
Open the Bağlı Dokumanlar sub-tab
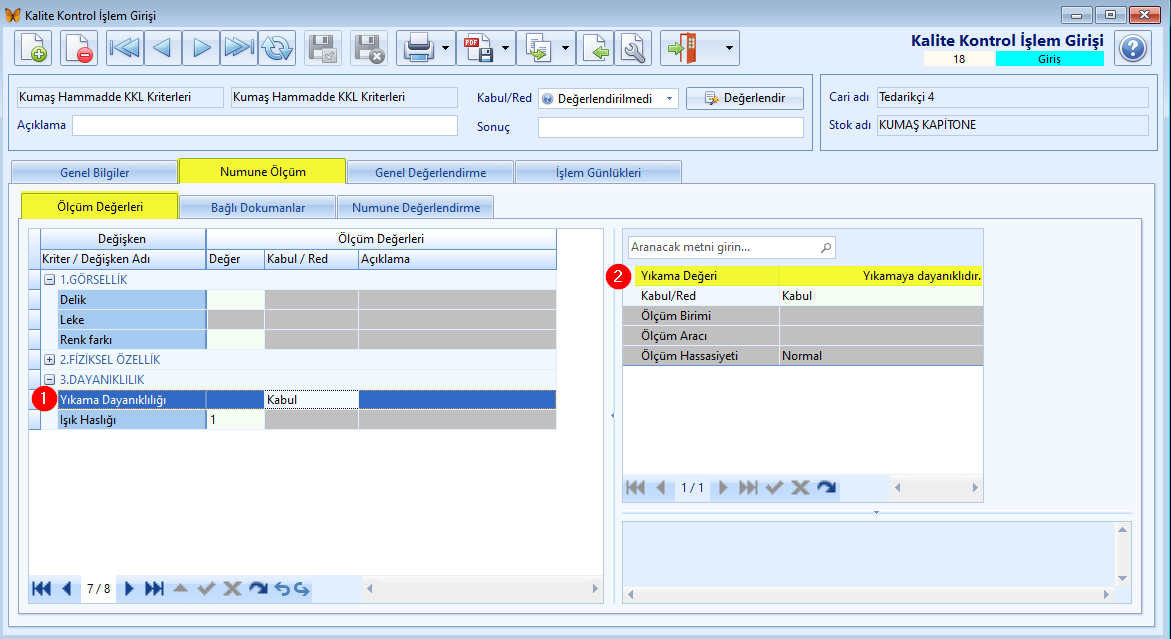[x=258, y=208]
